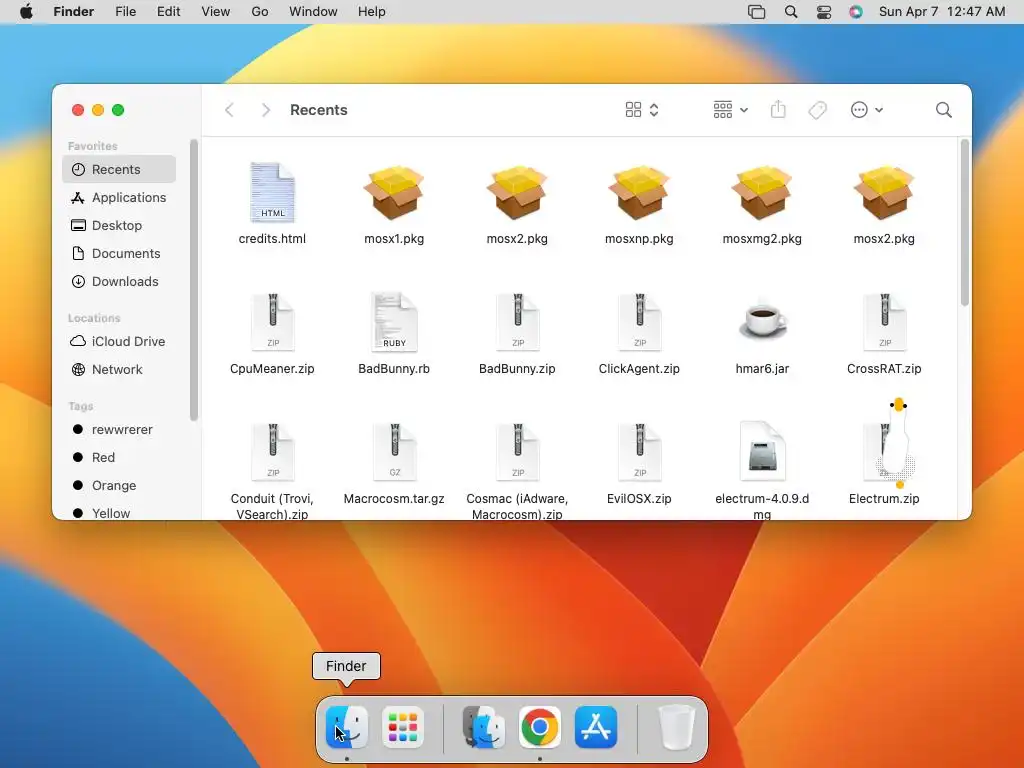The image size is (1024, 768).
Task: Open Network in the sidebar
Action: coord(119,369)
